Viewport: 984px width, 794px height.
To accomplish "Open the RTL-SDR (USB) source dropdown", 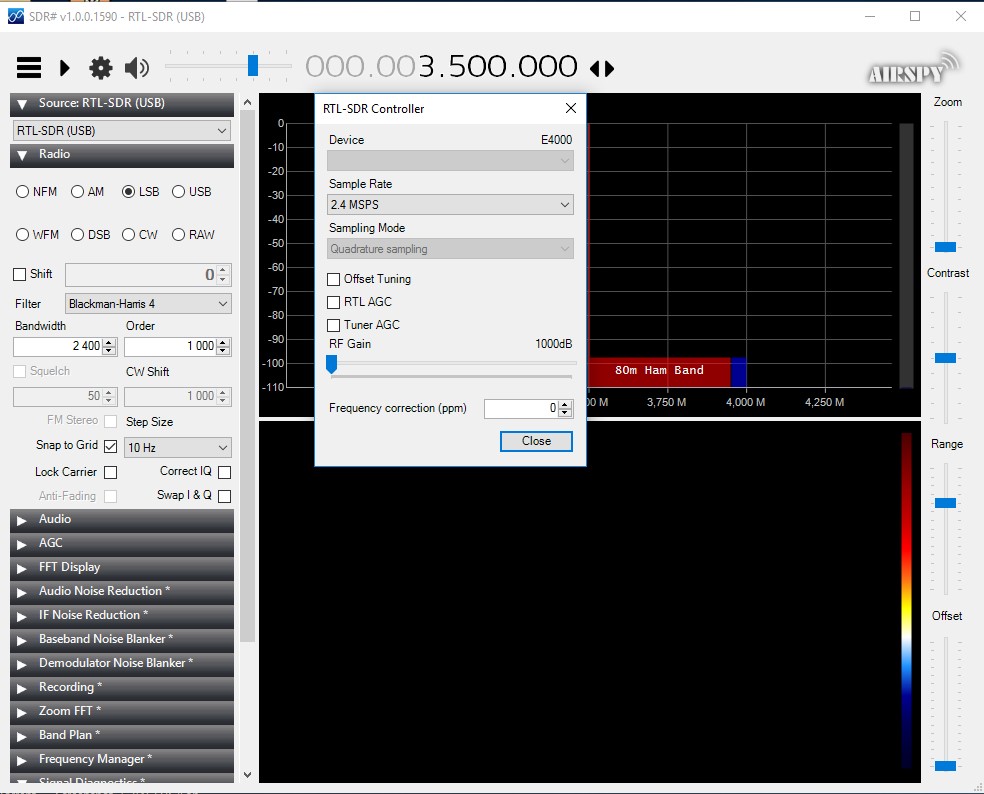I will (x=122, y=131).
